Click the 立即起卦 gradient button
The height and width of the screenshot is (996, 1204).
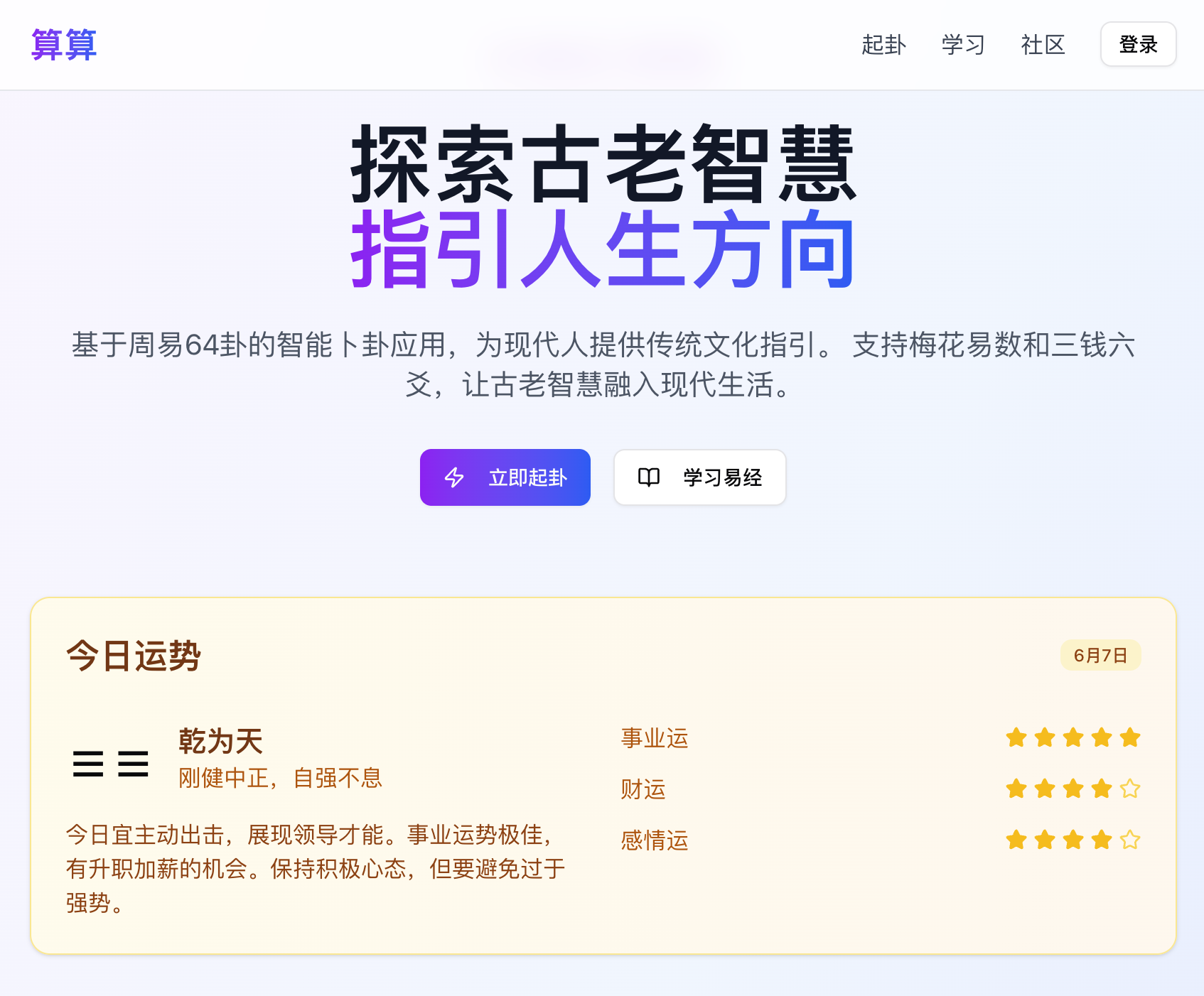[x=505, y=477]
